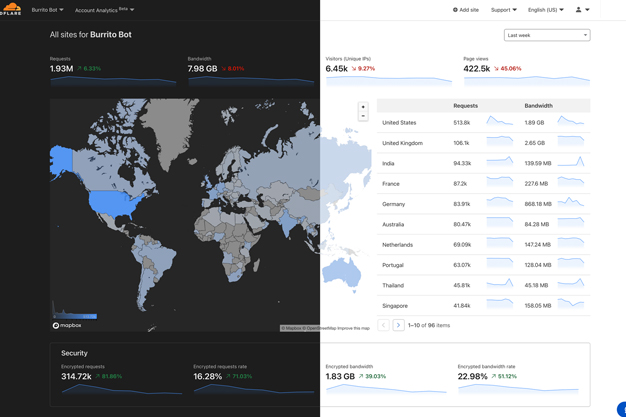626x417 pixels.
Task: Click the map legend histogram bar
Action: coord(75,311)
